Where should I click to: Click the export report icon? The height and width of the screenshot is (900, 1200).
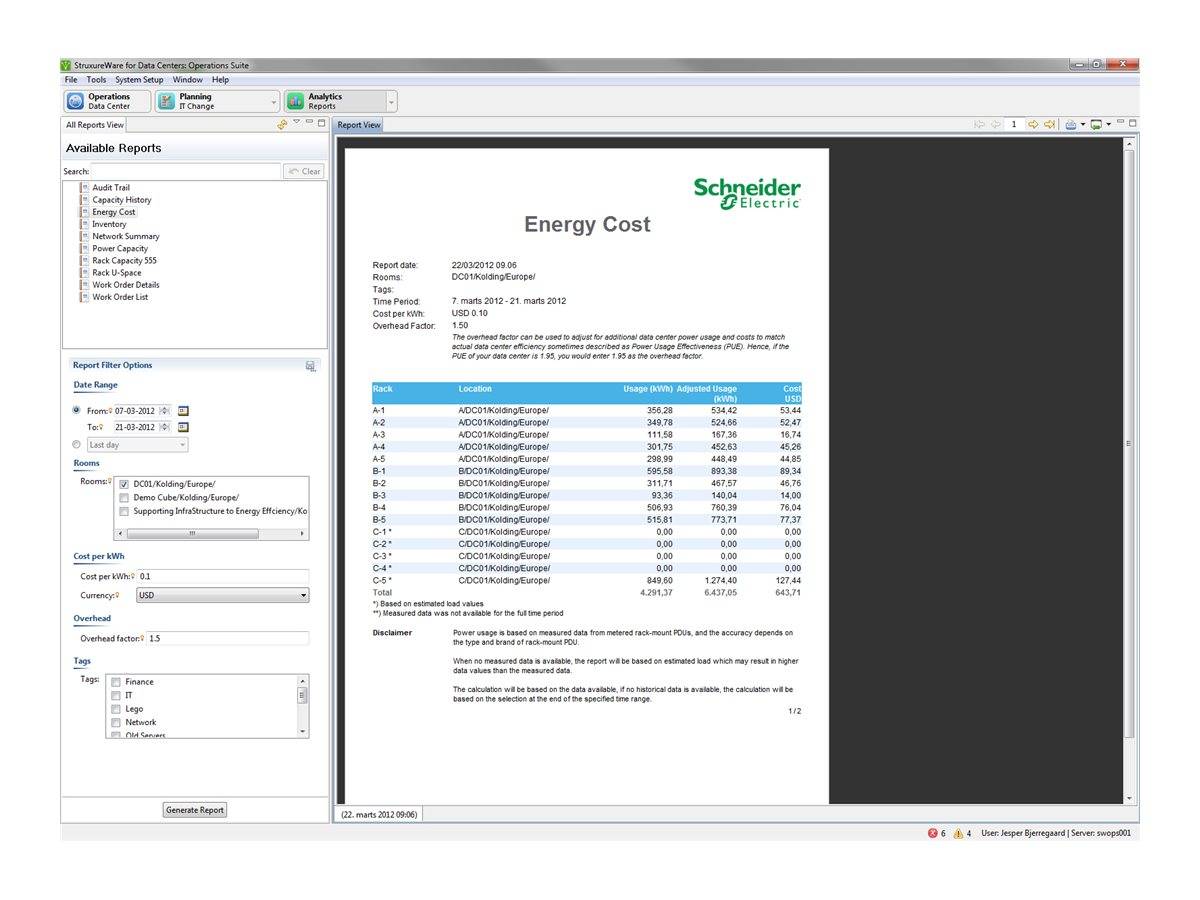pos(1096,124)
